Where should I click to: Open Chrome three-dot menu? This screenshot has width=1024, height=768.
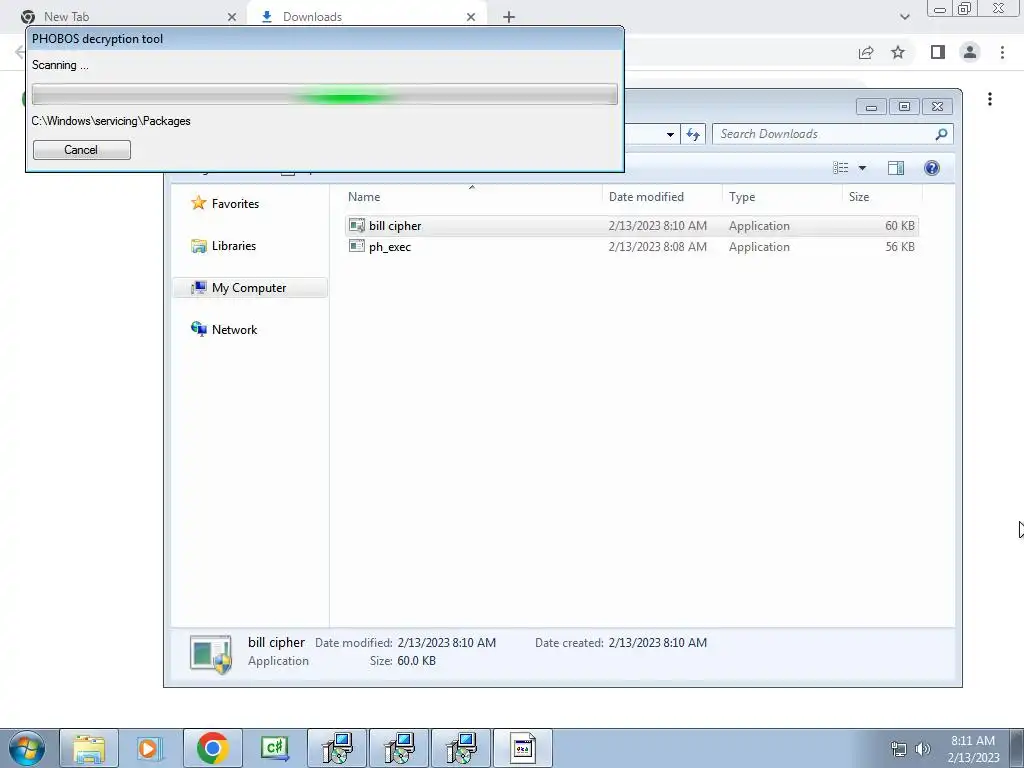click(1002, 52)
